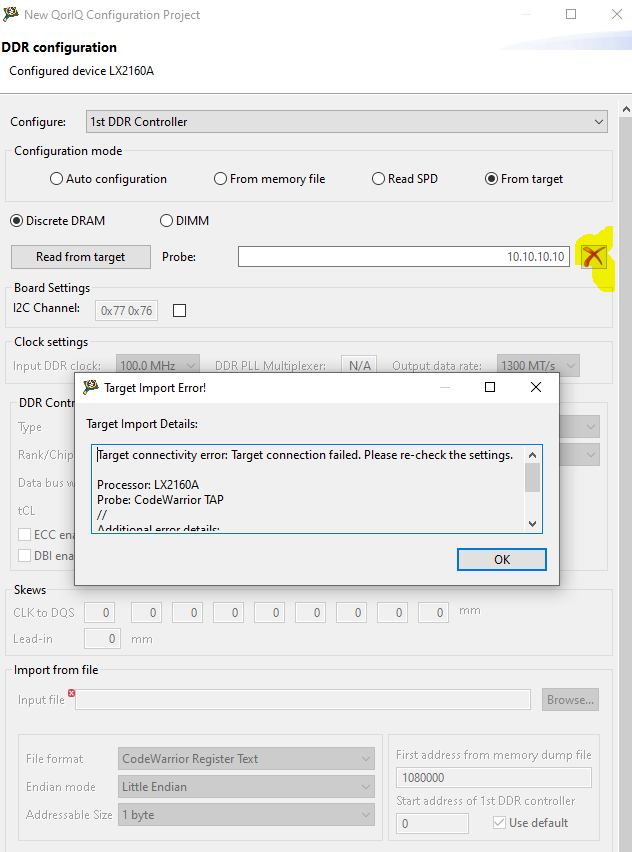Open the Configure DDR Controller dropdown
This screenshot has width=632, height=852.
click(347, 122)
